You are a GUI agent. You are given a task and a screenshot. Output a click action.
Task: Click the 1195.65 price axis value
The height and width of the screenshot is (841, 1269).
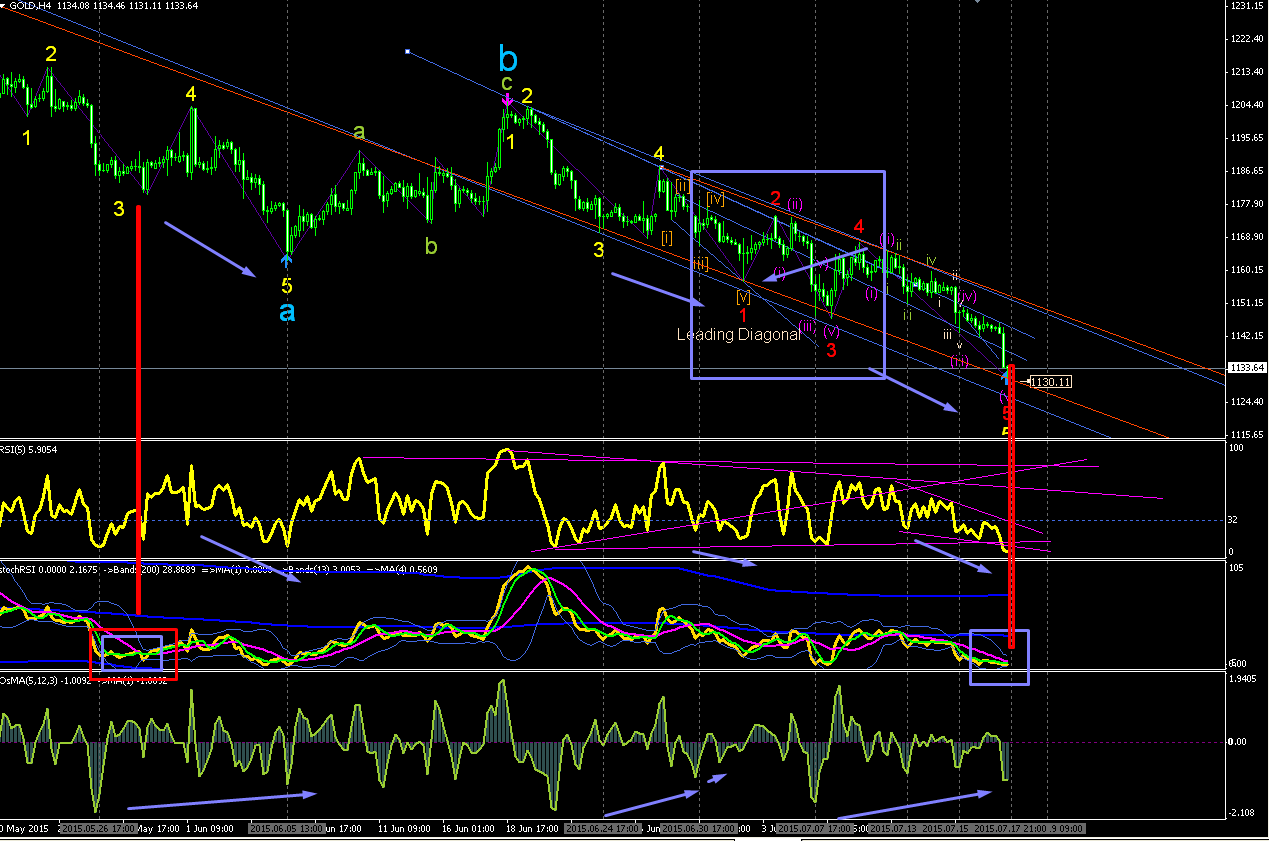coord(1246,138)
